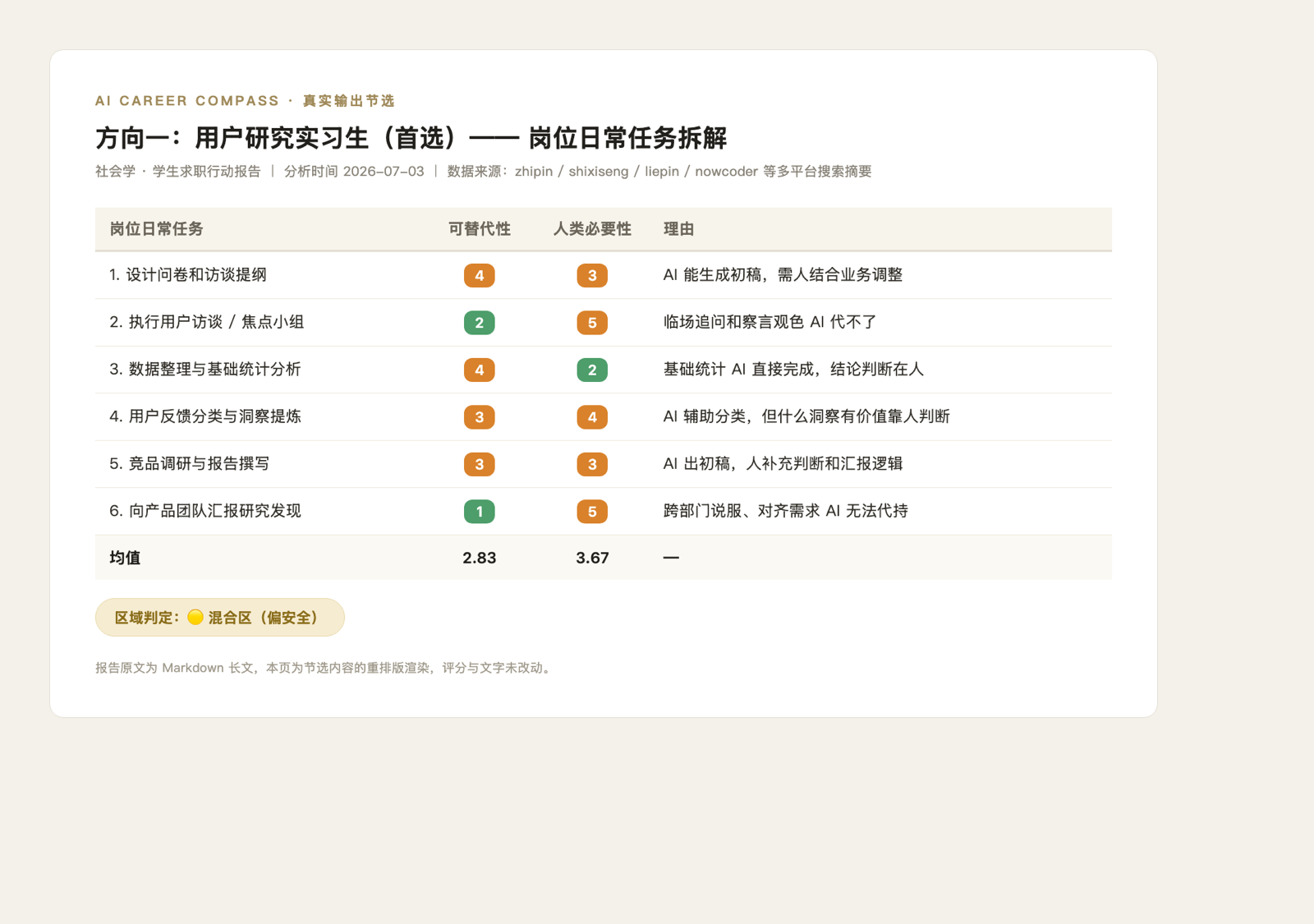Click reason '基础统计 AI 直接完成，结论判断在人'
The height and width of the screenshot is (924, 1314).
click(x=793, y=370)
